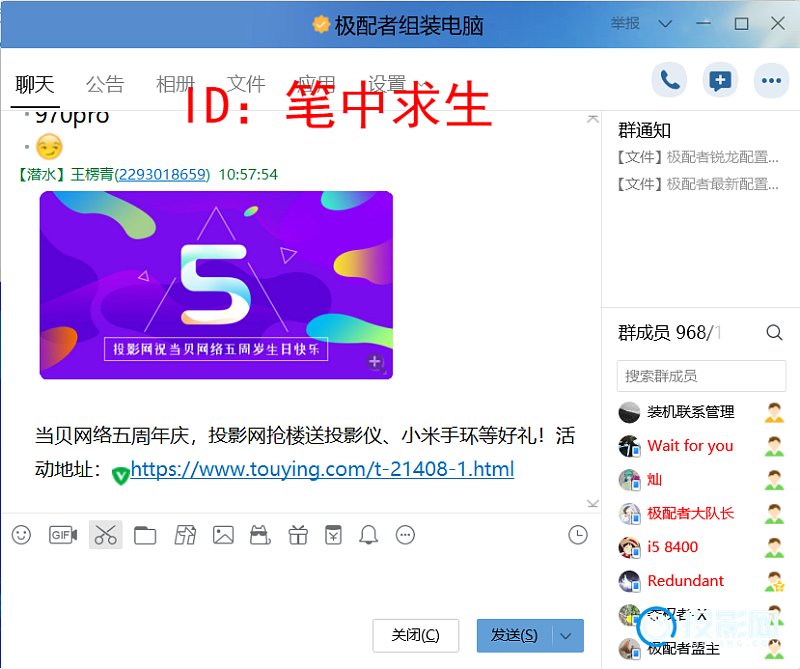Click the avatar of 极配者大队长
Screen dimensions: 800x669
pyautogui.click(x=629, y=513)
